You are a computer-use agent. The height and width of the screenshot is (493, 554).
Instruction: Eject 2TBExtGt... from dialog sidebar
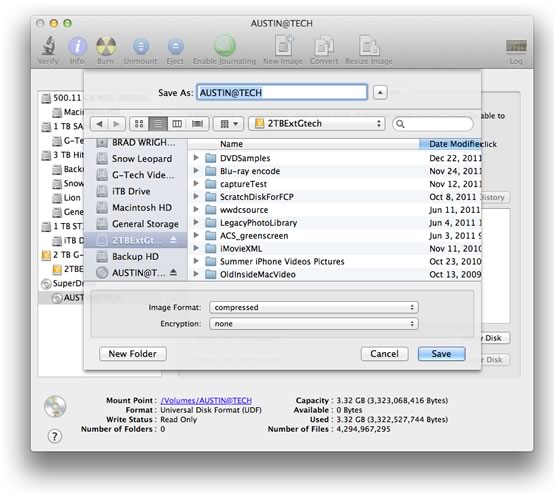tap(173, 240)
